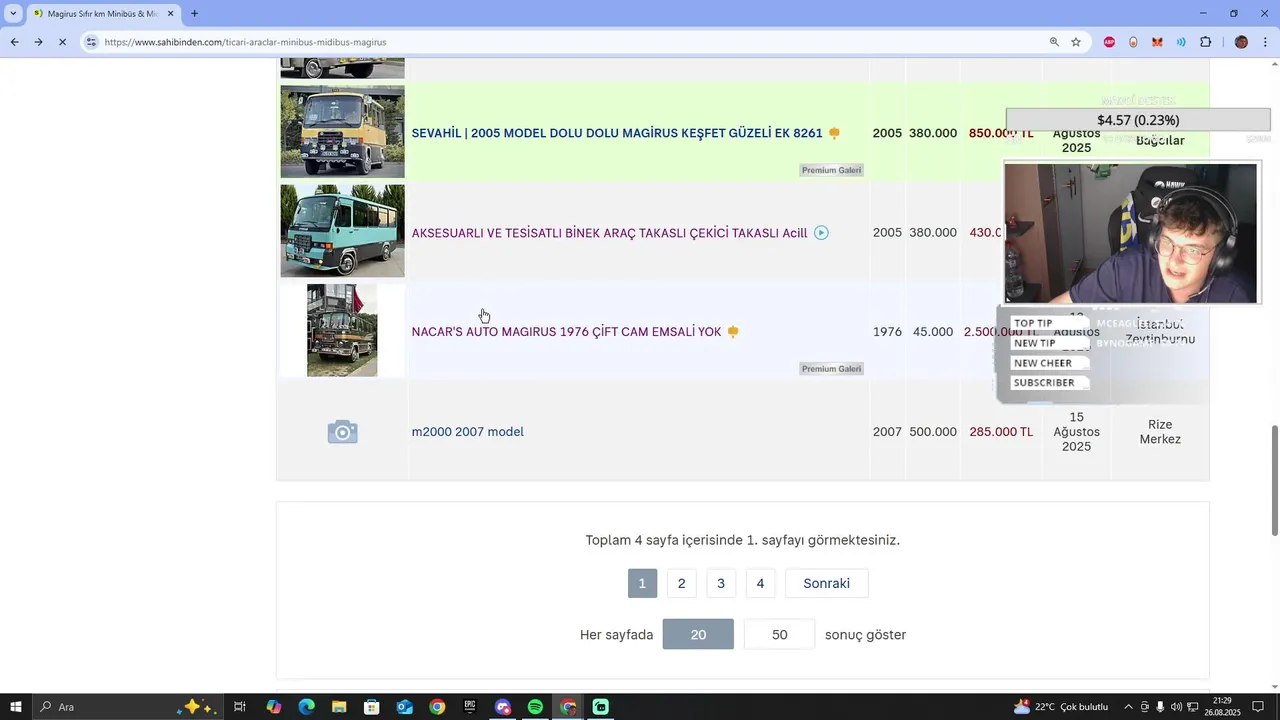
Task: Select page 1 in pagination
Action: (x=642, y=583)
